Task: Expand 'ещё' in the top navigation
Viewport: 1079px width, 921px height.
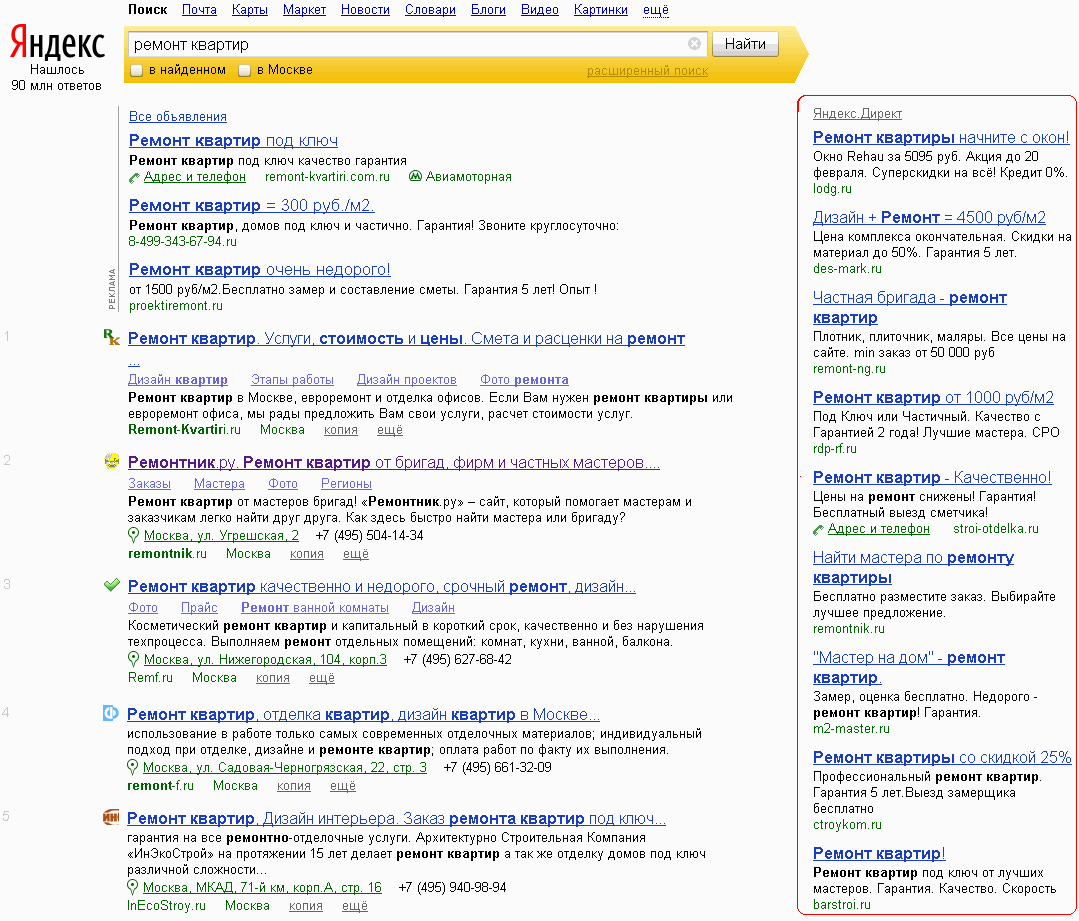Action: click(656, 10)
